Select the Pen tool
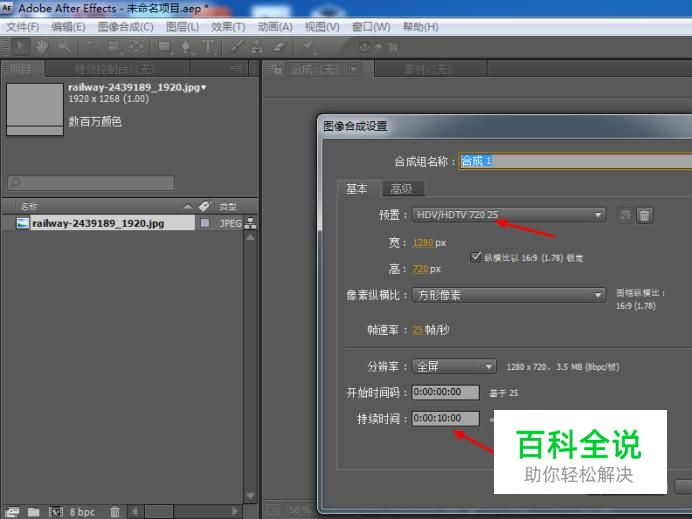This screenshot has height=519, width=692. pos(186,46)
